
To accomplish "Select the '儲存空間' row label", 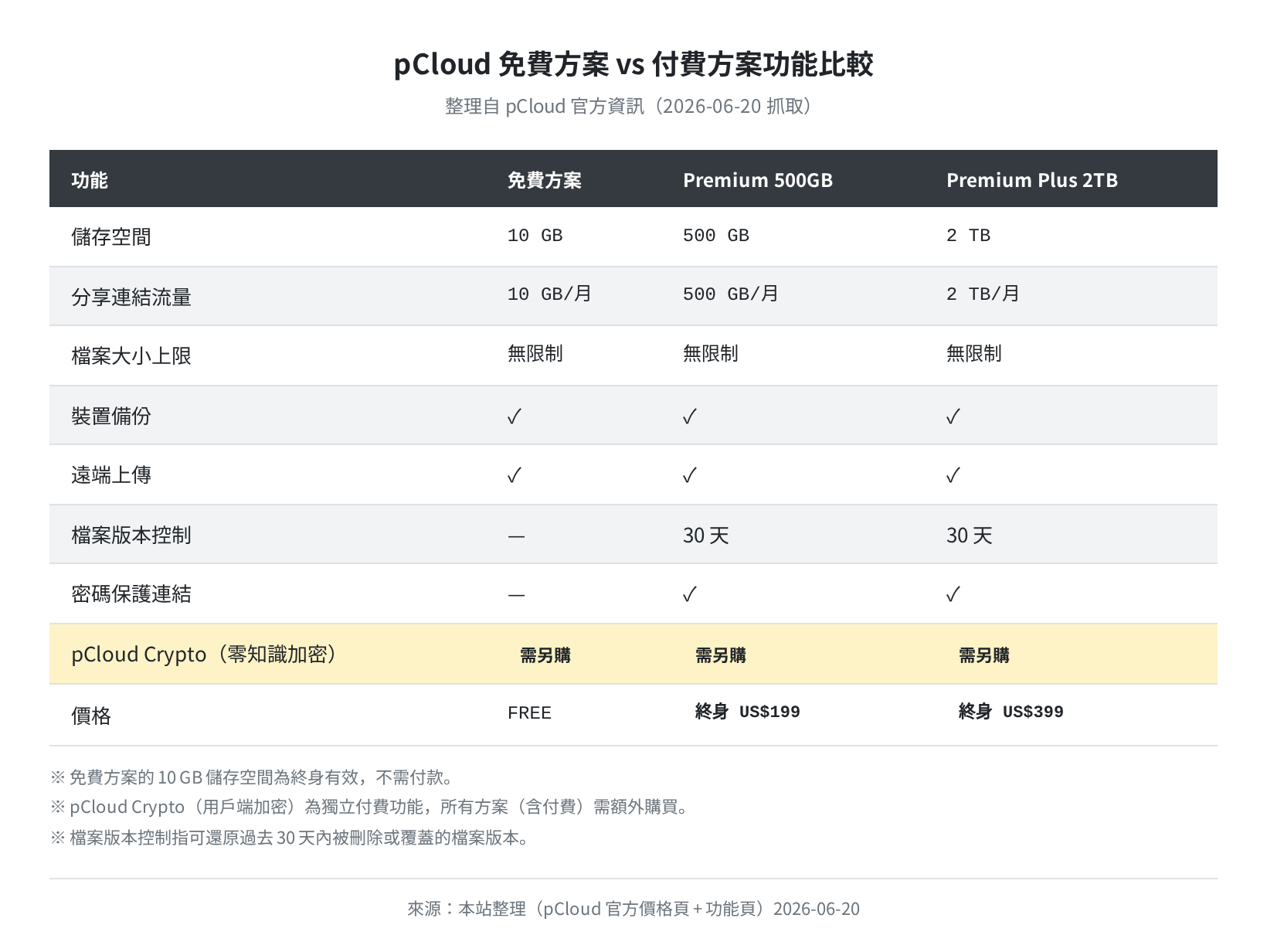I will click(111, 236).
